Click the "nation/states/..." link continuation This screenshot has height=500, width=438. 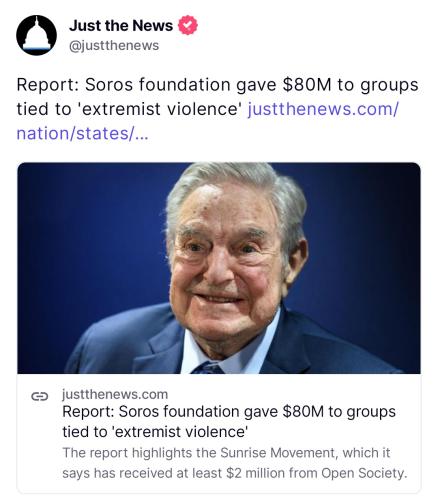[x=82, y=133]
